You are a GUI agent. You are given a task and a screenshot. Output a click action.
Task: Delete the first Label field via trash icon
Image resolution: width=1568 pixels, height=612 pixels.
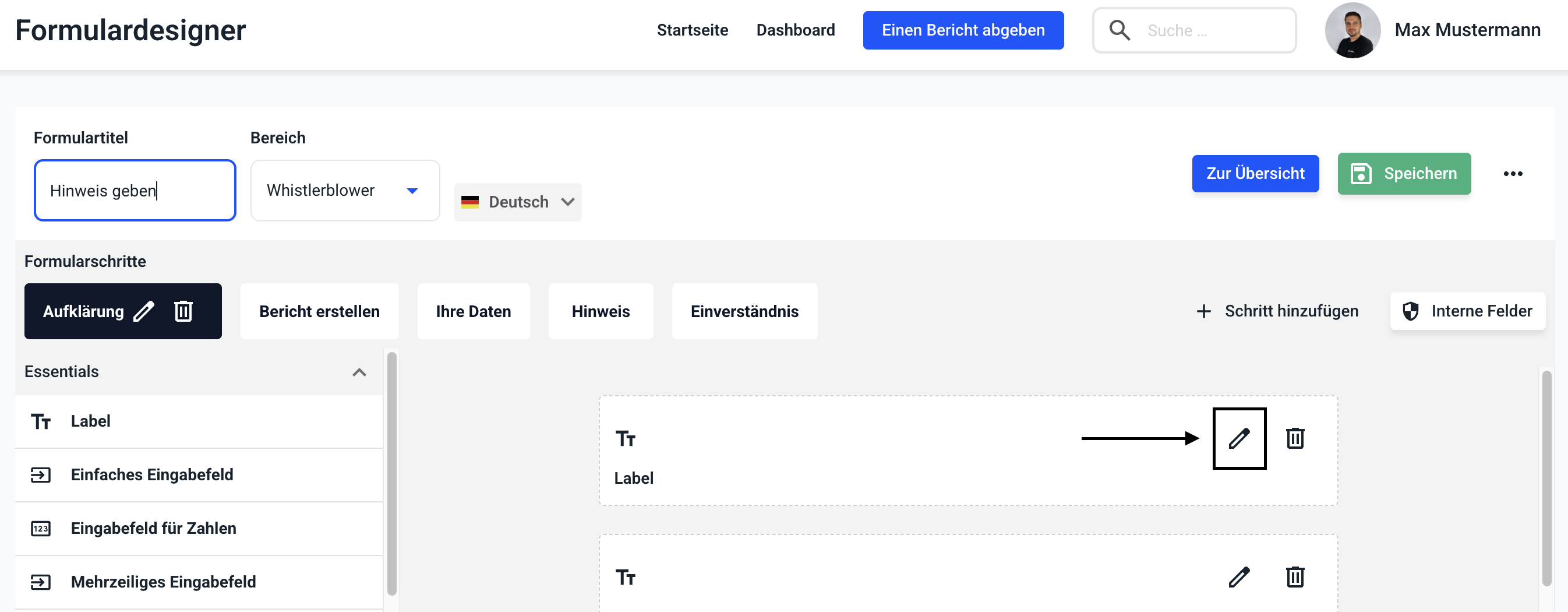click(1295, 438)
